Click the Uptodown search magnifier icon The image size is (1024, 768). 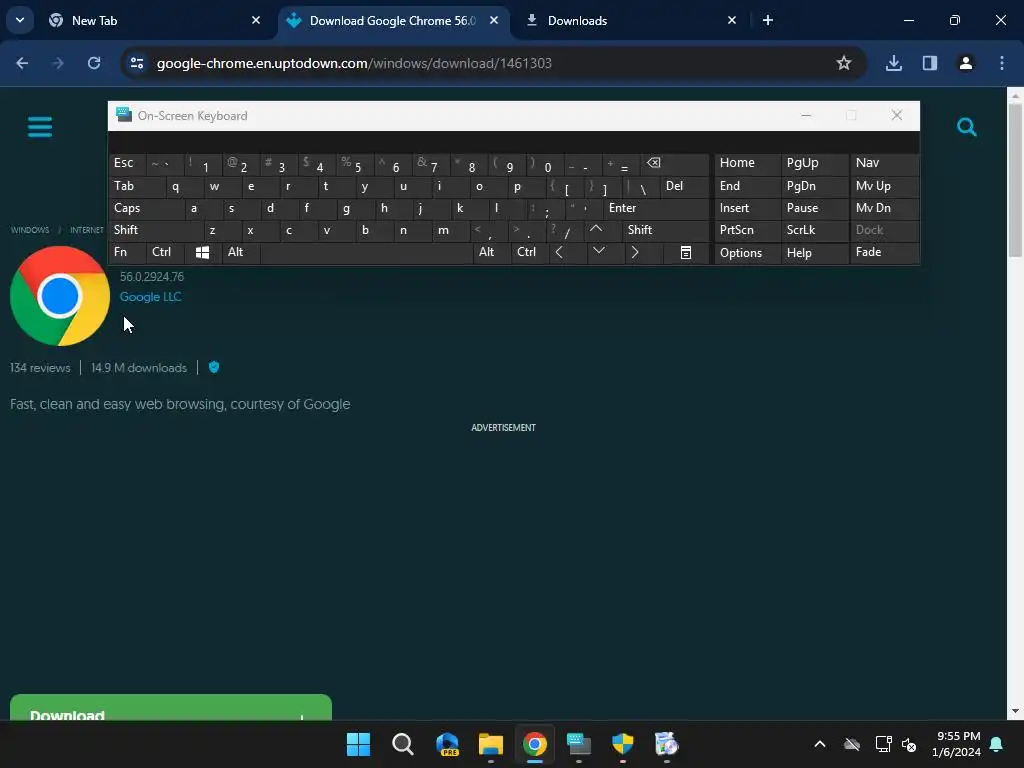click(x=967, y=127)
